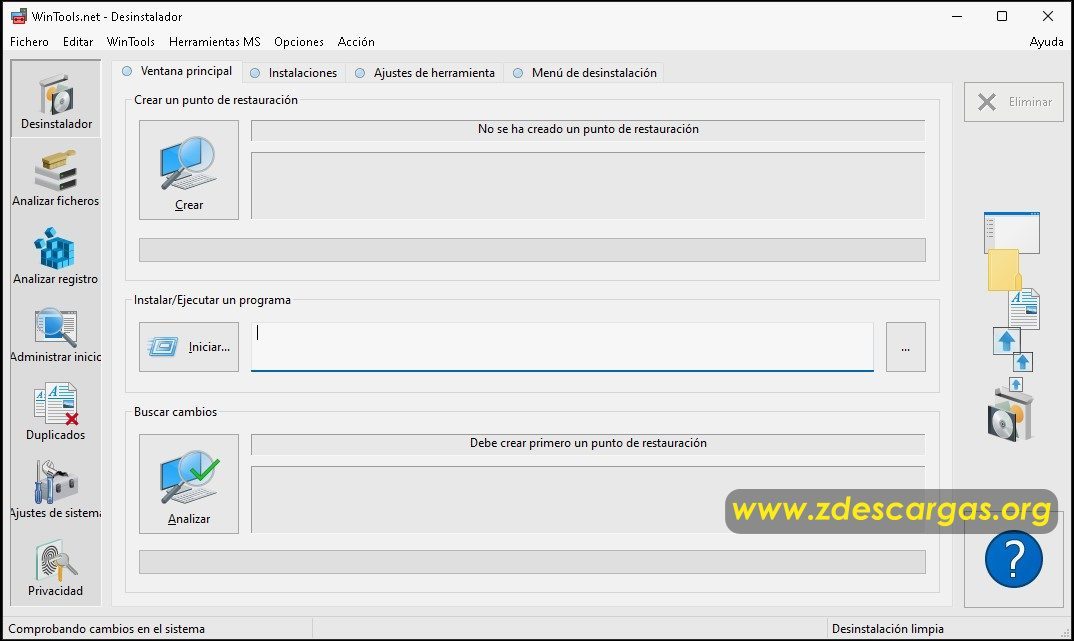1074x641 pixels.
Task: Open the Herramientas MS menu
Action: [x=214, y=42]
